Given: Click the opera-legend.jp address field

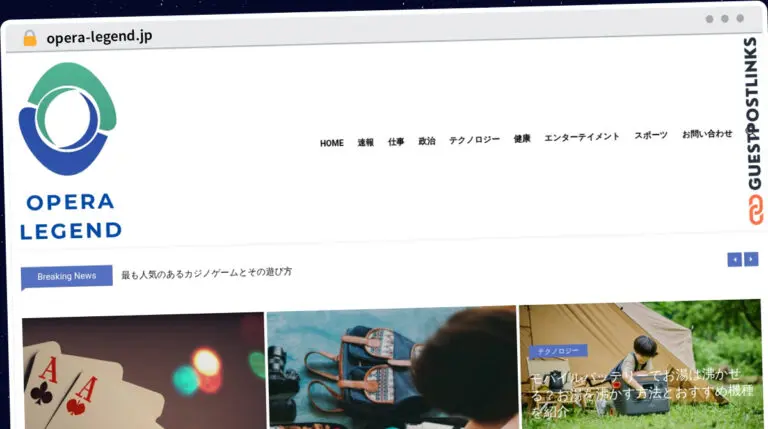Looking at the screenshot, I should click(x=99, y=37).
